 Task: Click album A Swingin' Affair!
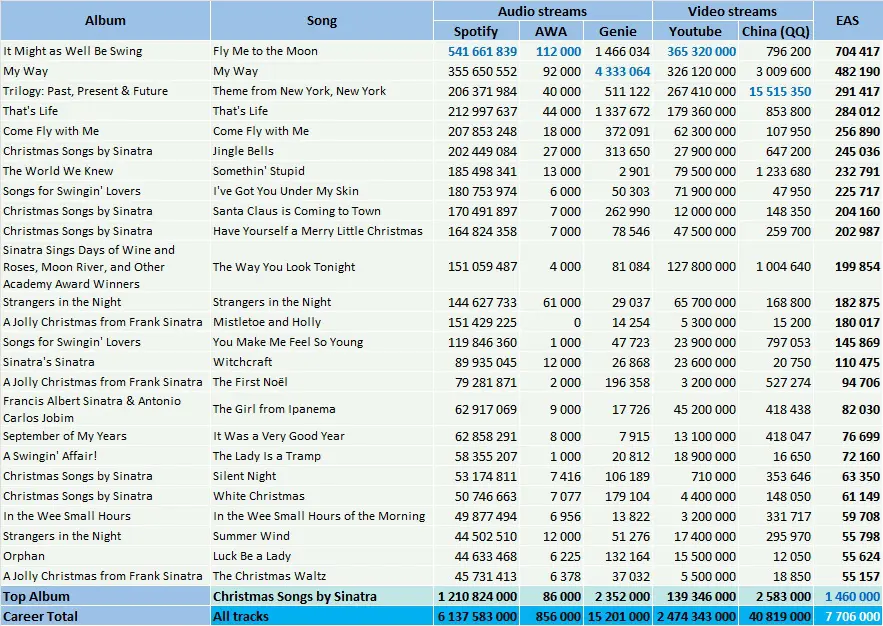(x=50, y=456)
